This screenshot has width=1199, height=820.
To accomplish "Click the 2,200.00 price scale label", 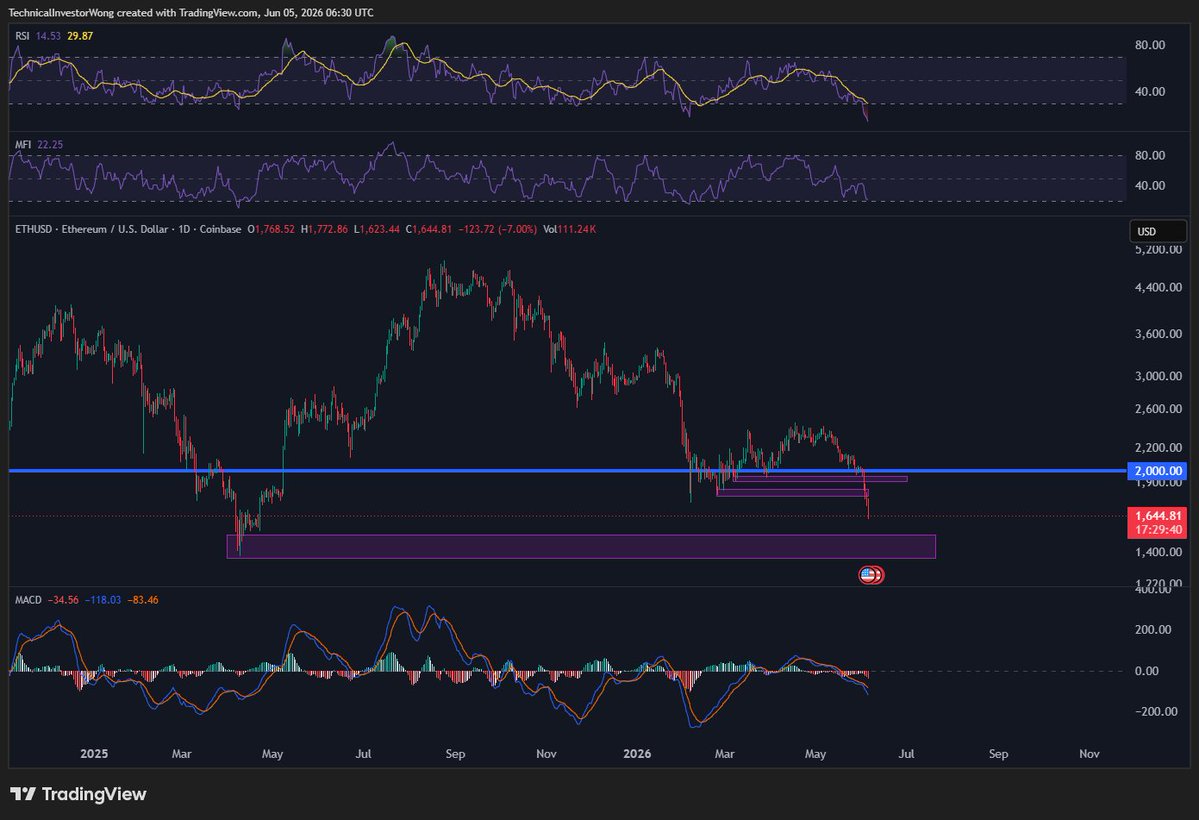I will (1158, 447).
